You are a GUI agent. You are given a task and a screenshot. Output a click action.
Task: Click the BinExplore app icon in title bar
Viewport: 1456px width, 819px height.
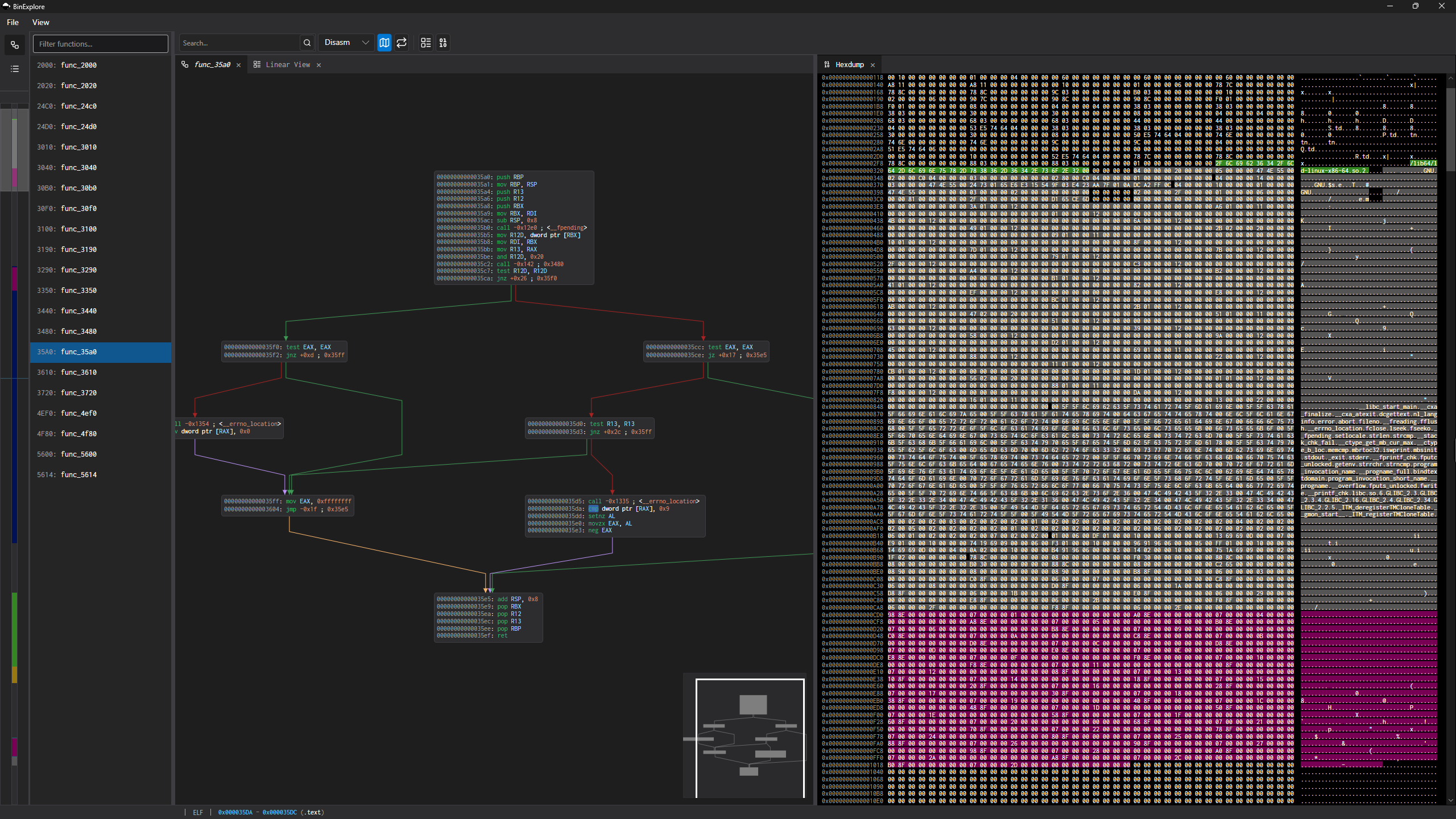6,6
